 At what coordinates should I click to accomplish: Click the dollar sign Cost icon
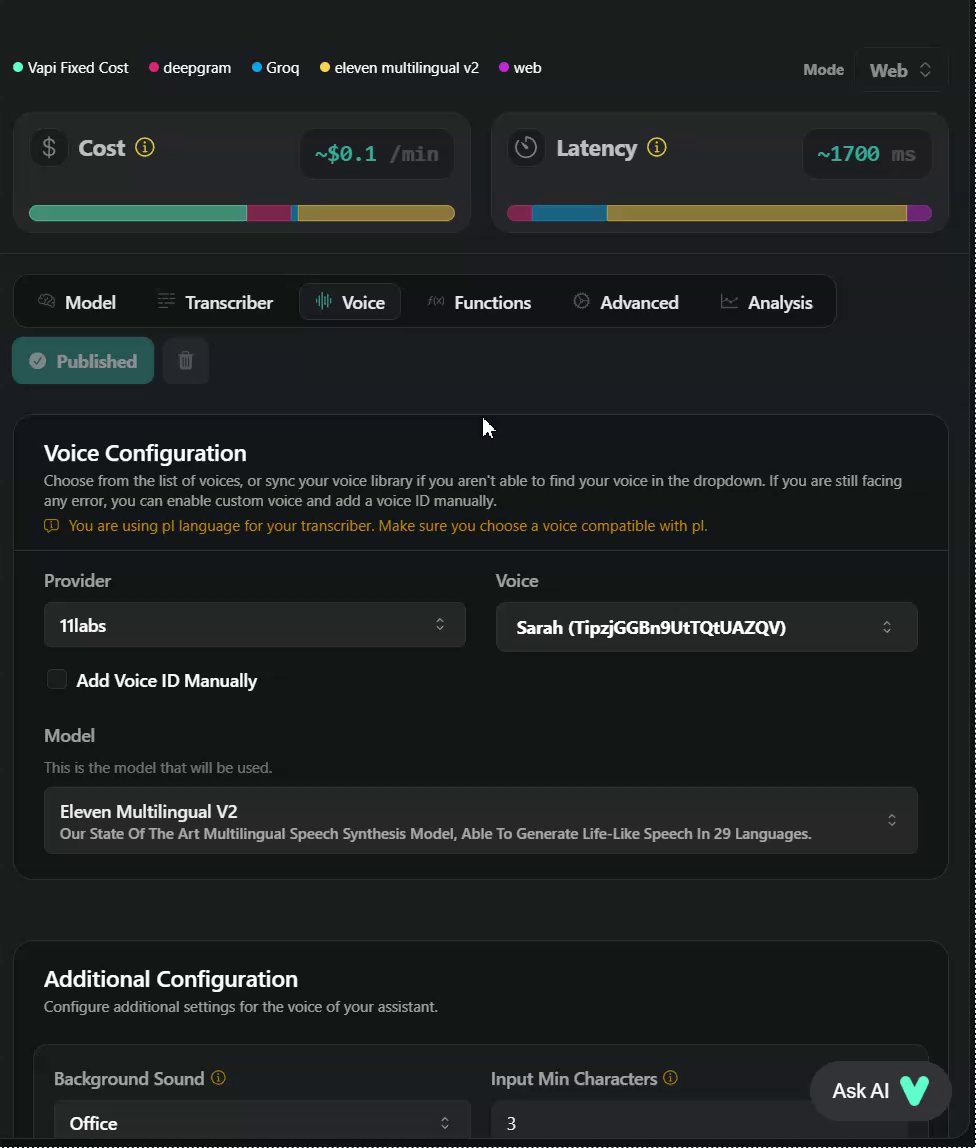coord(49,148)
